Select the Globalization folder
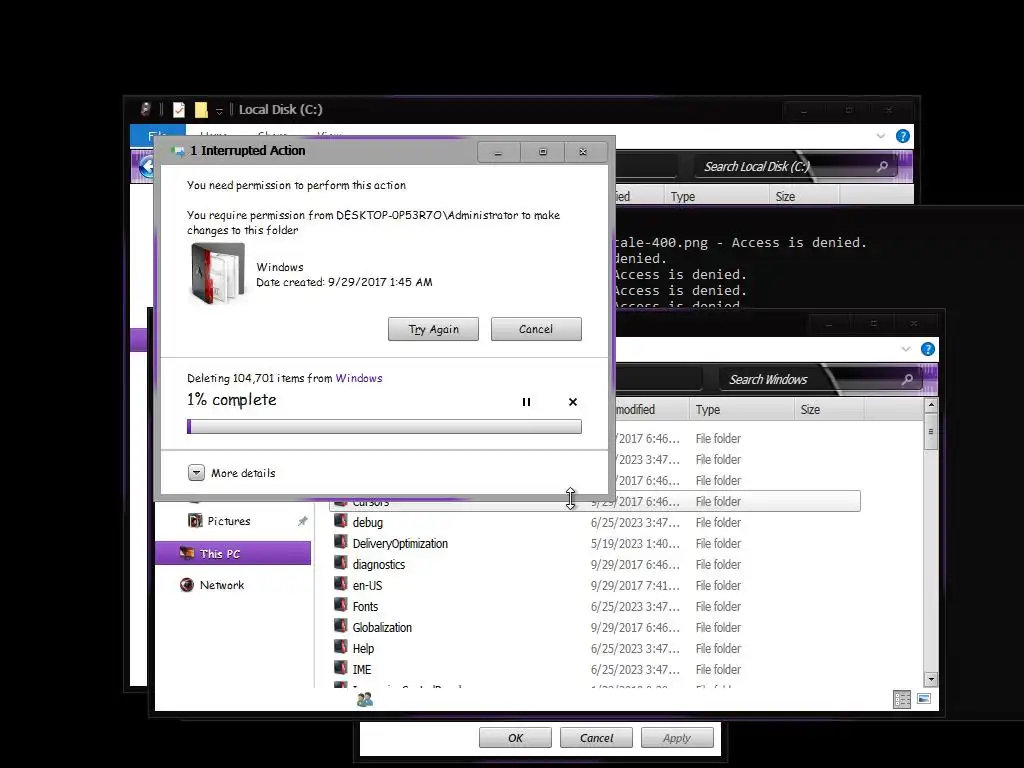Image resolution: width=1024 pixels, height=768 pixels. (x=594, y=627)
